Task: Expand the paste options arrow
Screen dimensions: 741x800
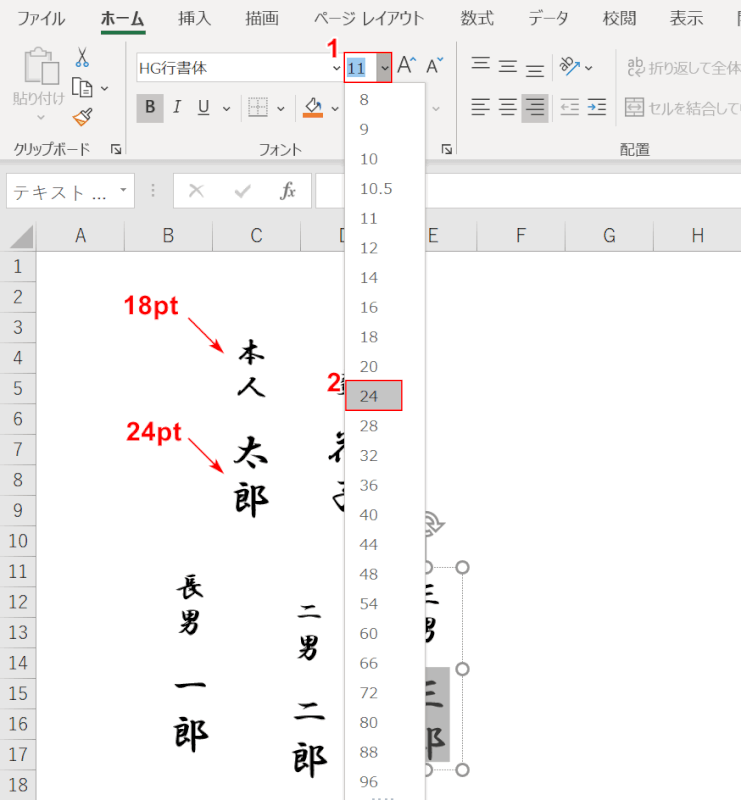Action: pyautogui.click(x=41, y=117)
